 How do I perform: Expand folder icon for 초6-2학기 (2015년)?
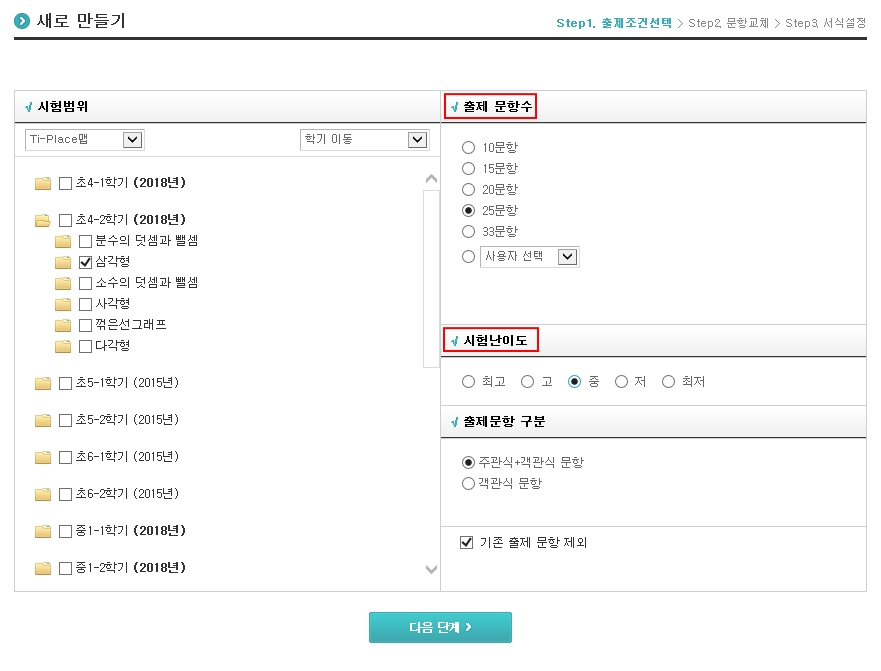pyautogui.click(x=43, y=495)
